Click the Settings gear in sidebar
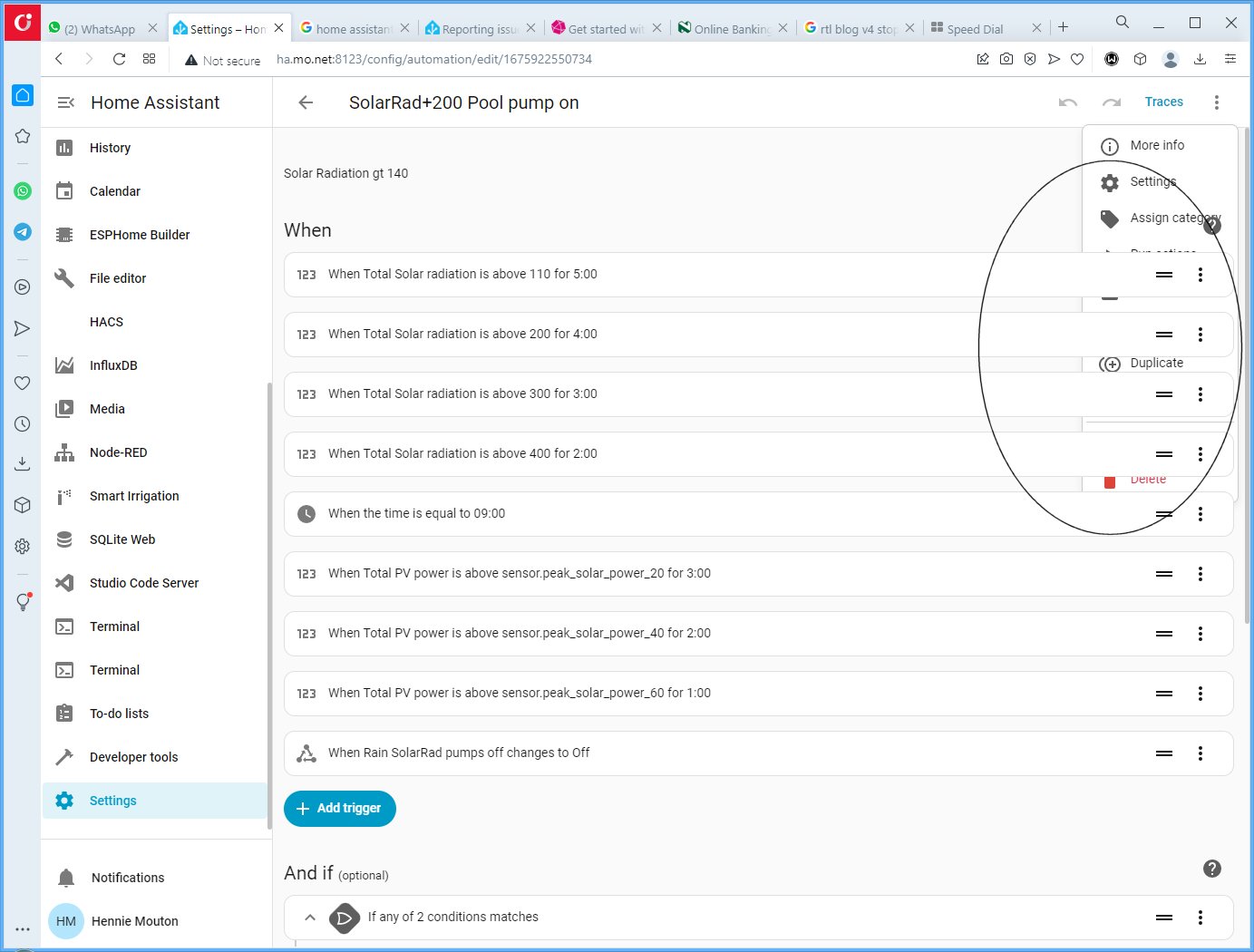 pos(64,801)
